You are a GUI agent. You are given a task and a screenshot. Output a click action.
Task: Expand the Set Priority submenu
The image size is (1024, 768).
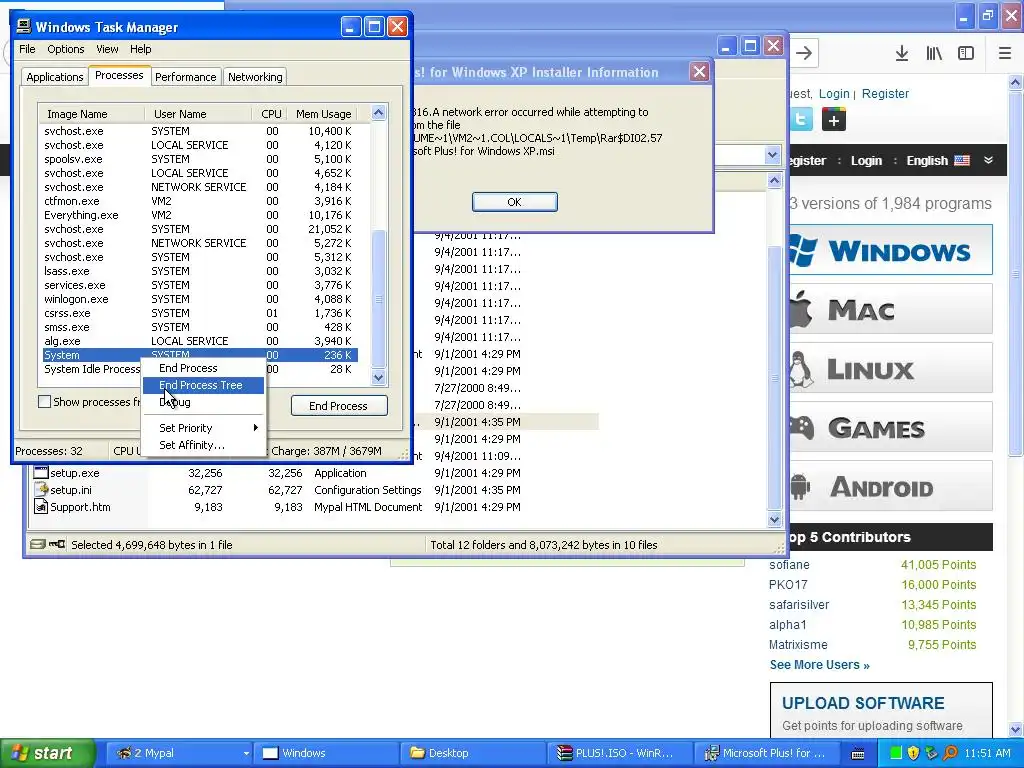[x=204, y=428]
